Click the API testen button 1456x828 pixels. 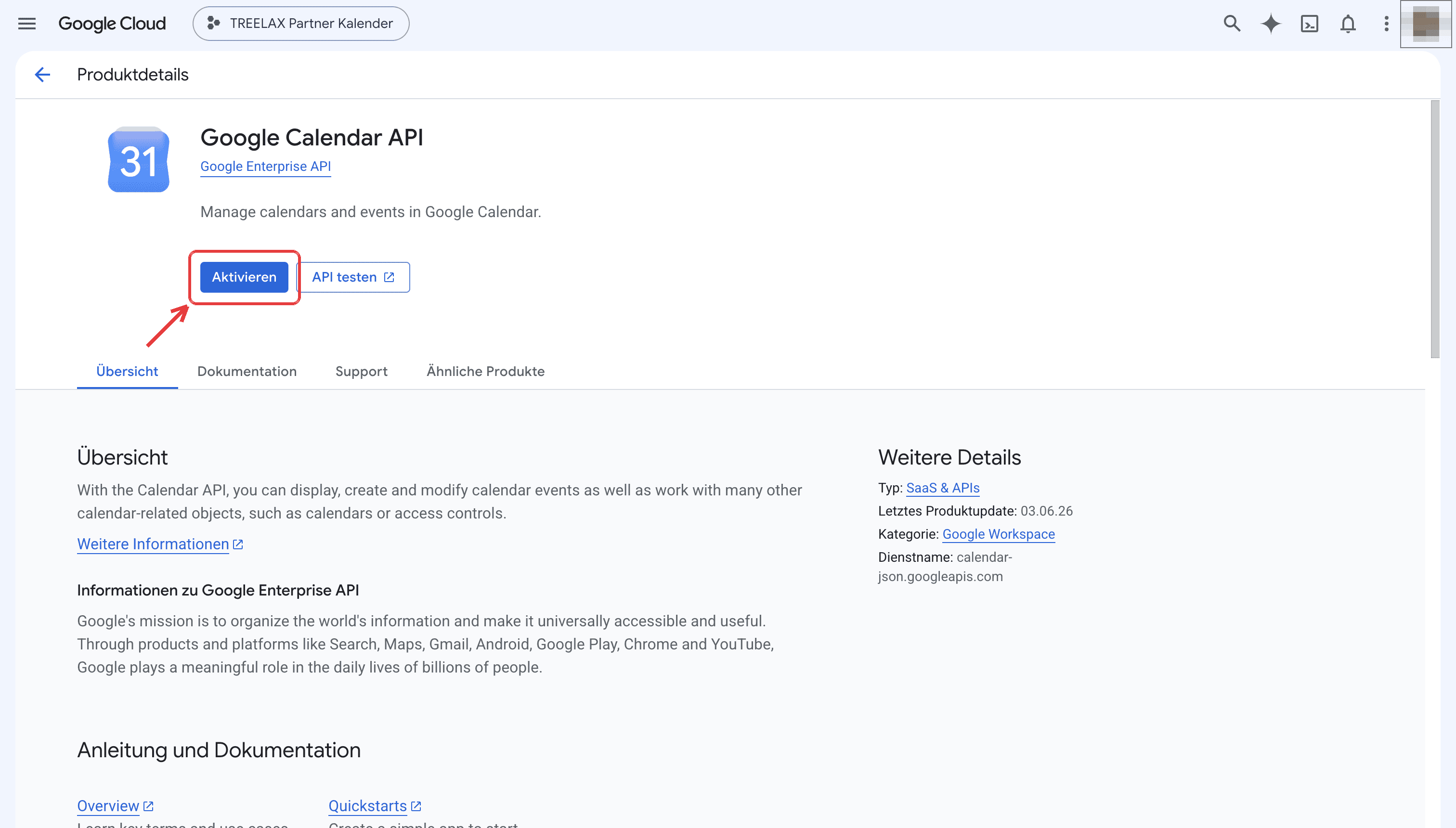tap(353, 277)
